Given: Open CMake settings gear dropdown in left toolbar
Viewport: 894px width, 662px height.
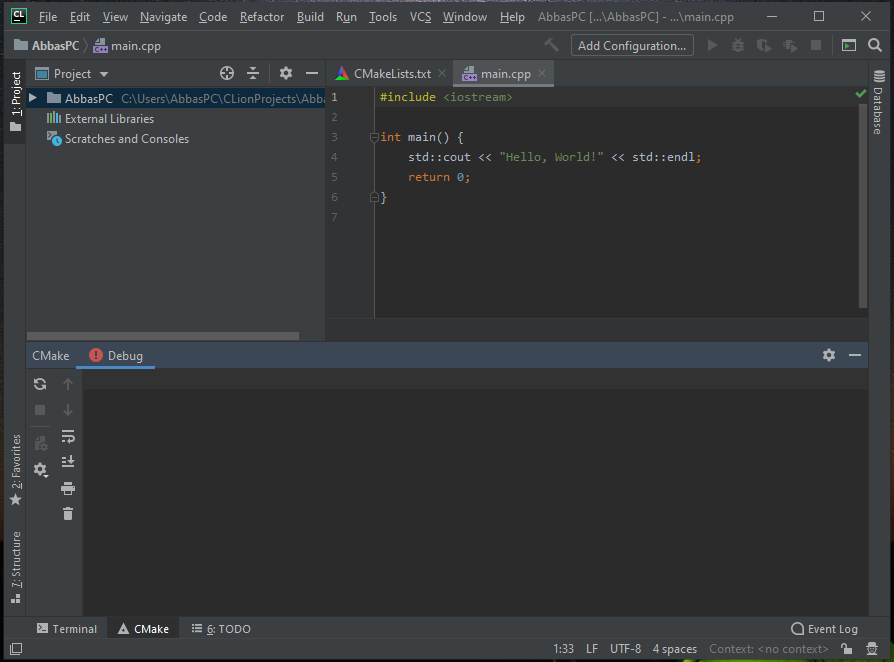Looking at the screenshot, I should pos(40,470).
